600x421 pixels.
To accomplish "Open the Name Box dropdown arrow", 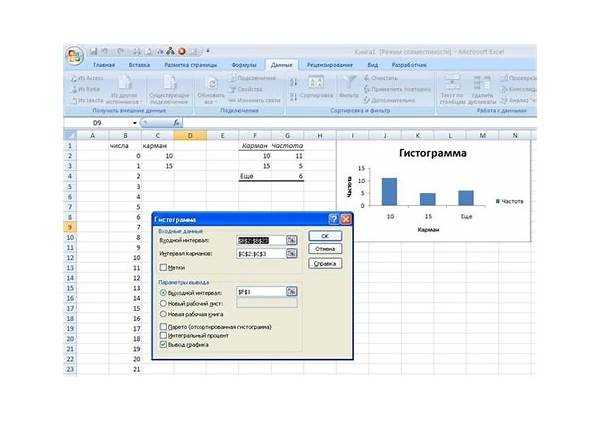I will [x=135, y=123].
